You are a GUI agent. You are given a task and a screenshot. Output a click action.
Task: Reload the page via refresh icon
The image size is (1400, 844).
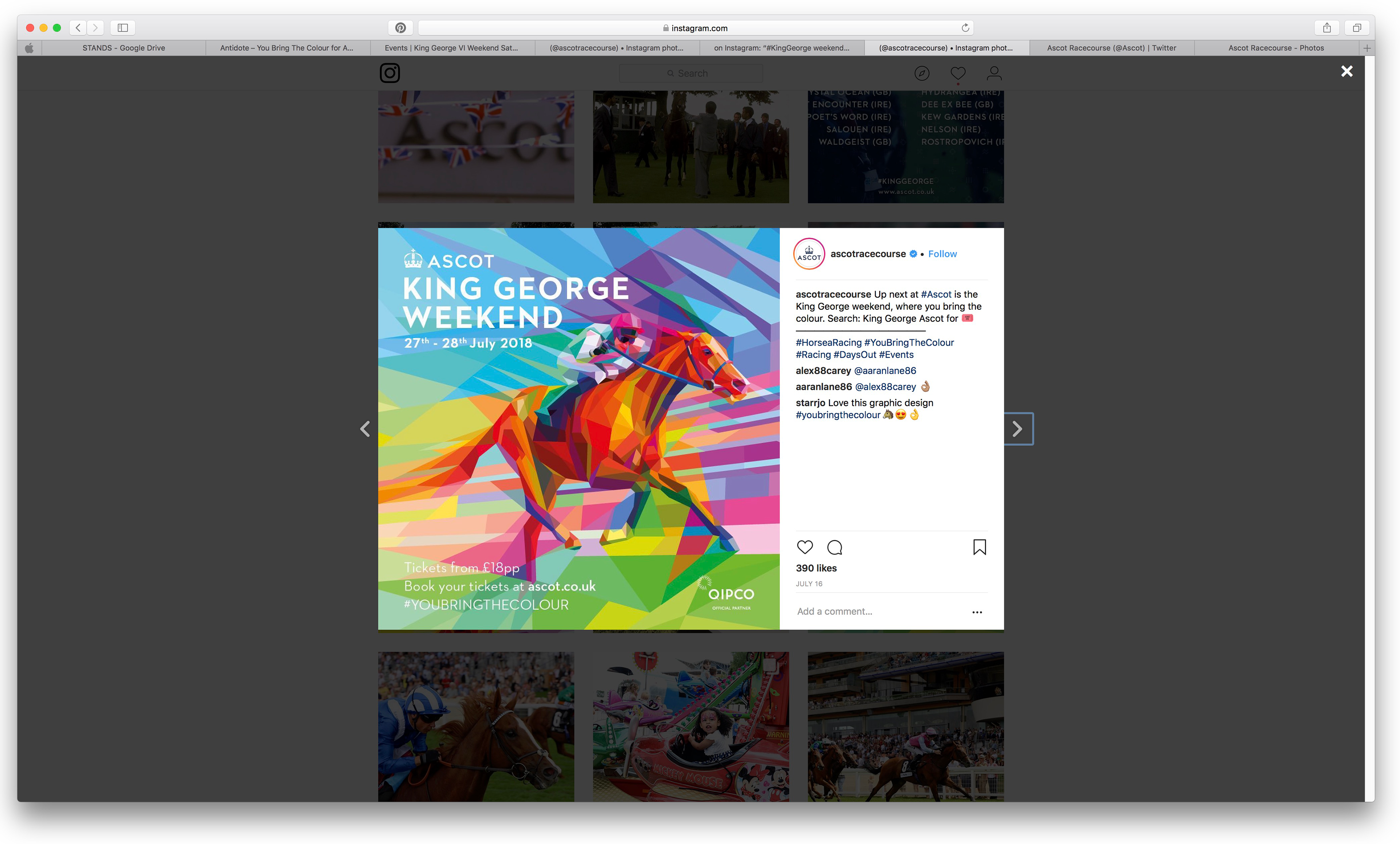[965, 28]
